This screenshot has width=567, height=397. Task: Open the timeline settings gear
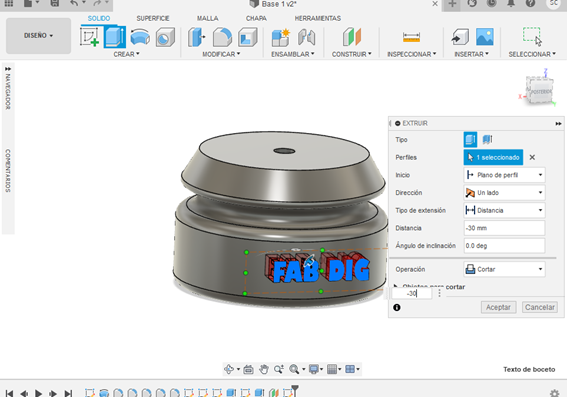point(554,393)
